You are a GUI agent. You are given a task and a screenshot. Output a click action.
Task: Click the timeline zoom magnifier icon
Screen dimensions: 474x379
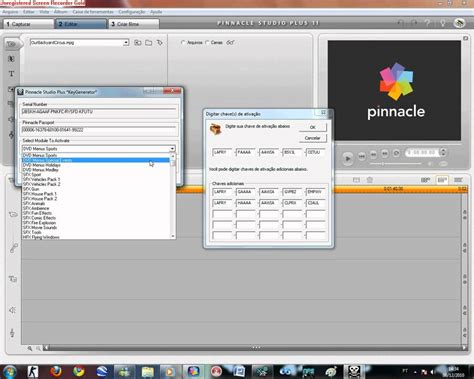pos(30,348)
